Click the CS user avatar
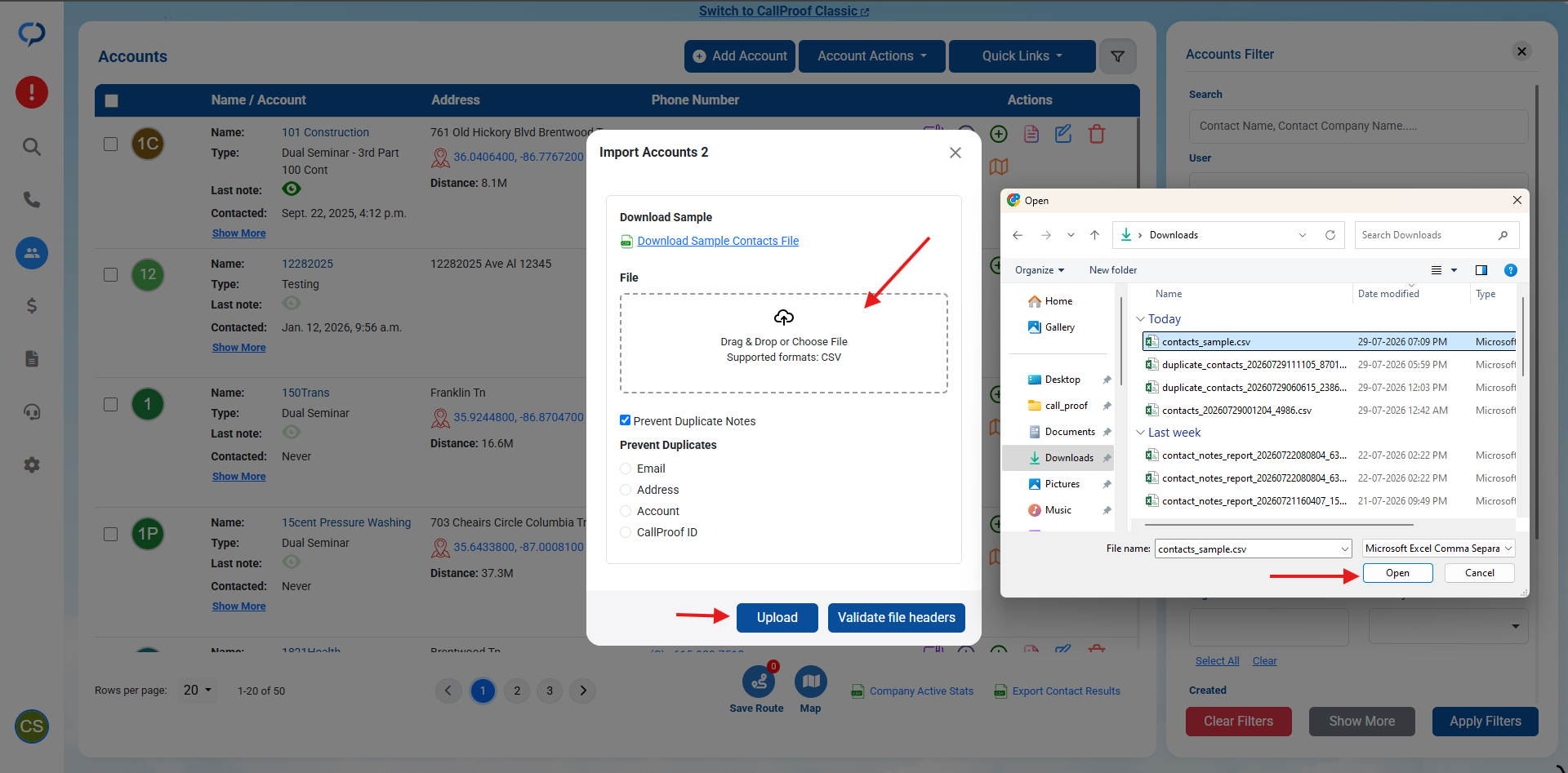The image size is (1568, 773). (32, 726)
